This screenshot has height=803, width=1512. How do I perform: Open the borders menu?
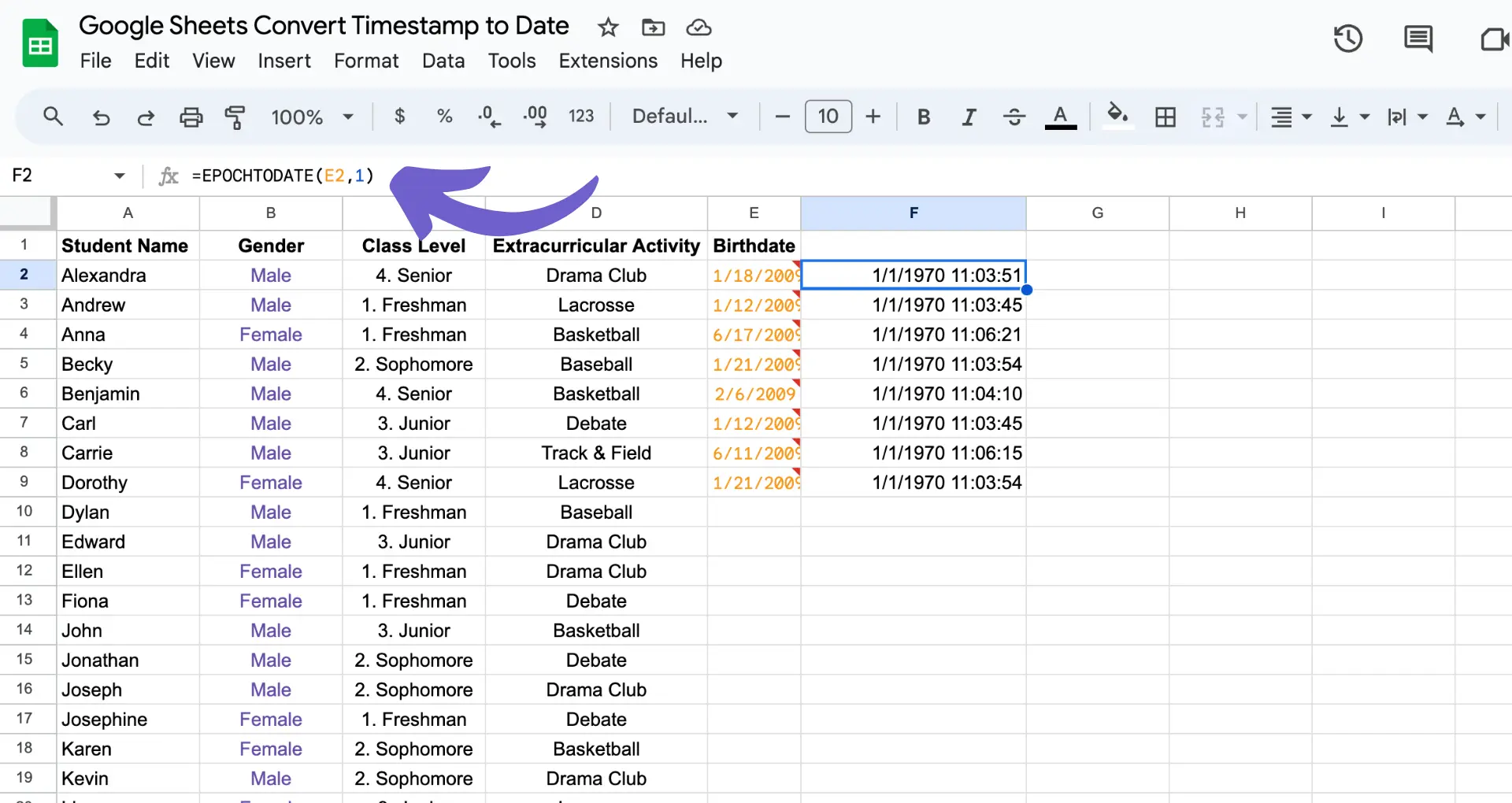1165,117
